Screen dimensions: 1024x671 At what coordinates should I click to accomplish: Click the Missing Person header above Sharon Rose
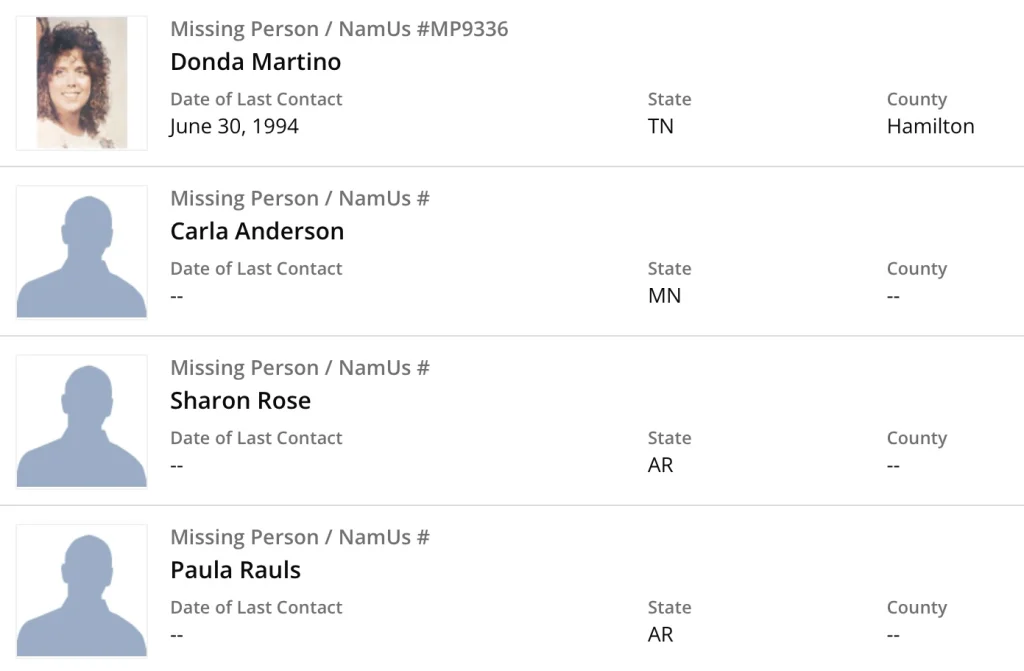click(x=299, y=367)
